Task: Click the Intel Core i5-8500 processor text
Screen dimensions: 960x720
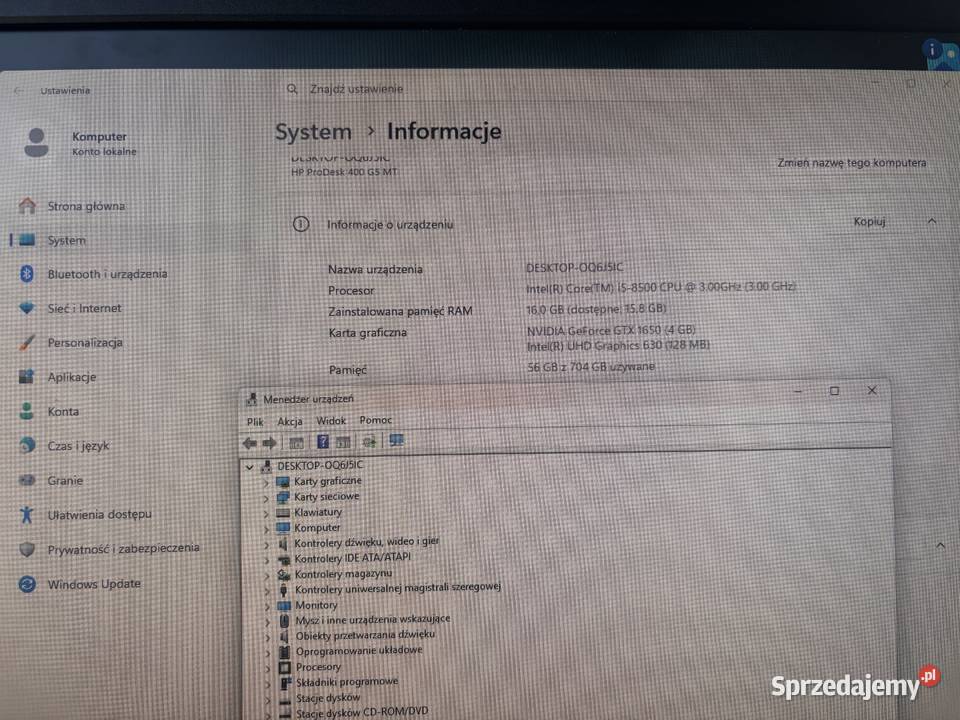Action: click(x=661, y=287)
